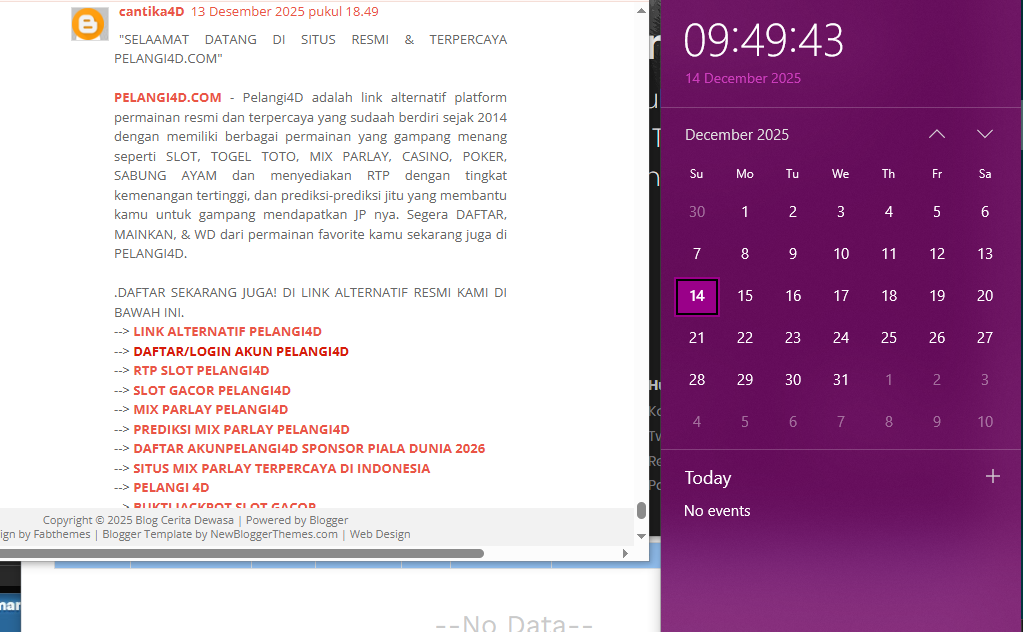This screenshot has height=632, width=1023.
Task: Open the Blogger footer link
Action: 328,520
